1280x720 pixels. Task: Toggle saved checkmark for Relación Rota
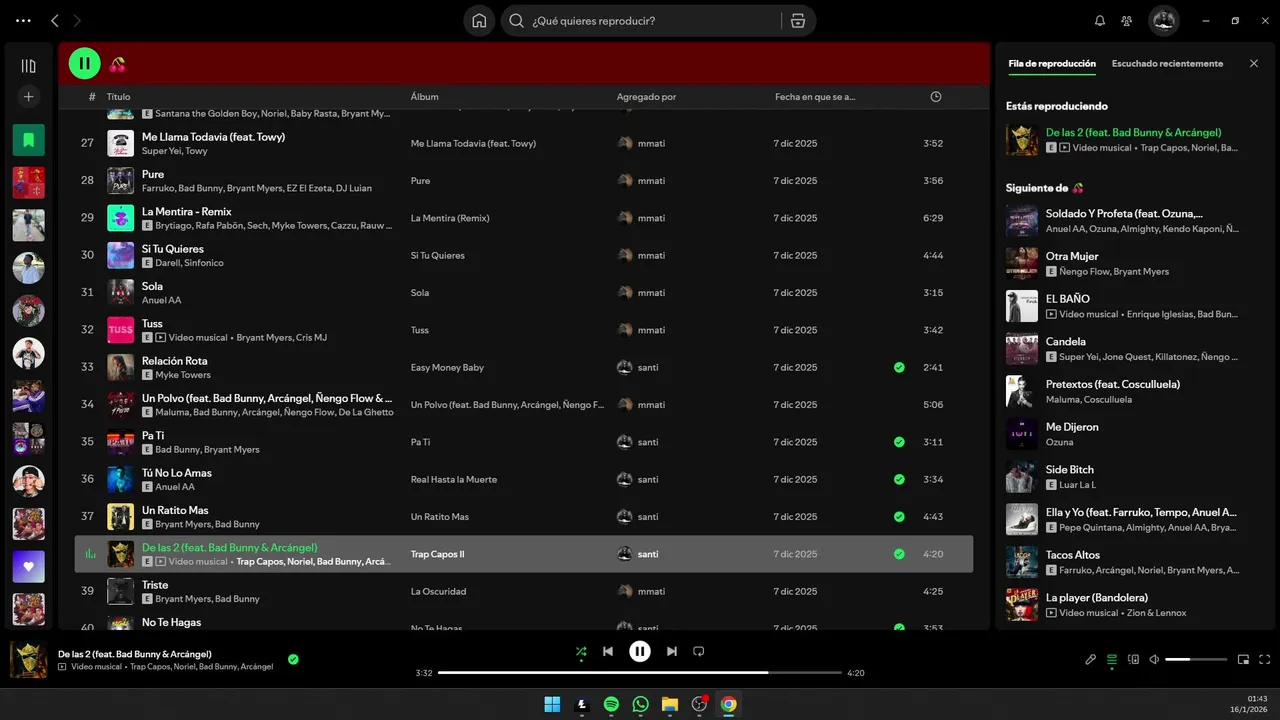point(899,367)
